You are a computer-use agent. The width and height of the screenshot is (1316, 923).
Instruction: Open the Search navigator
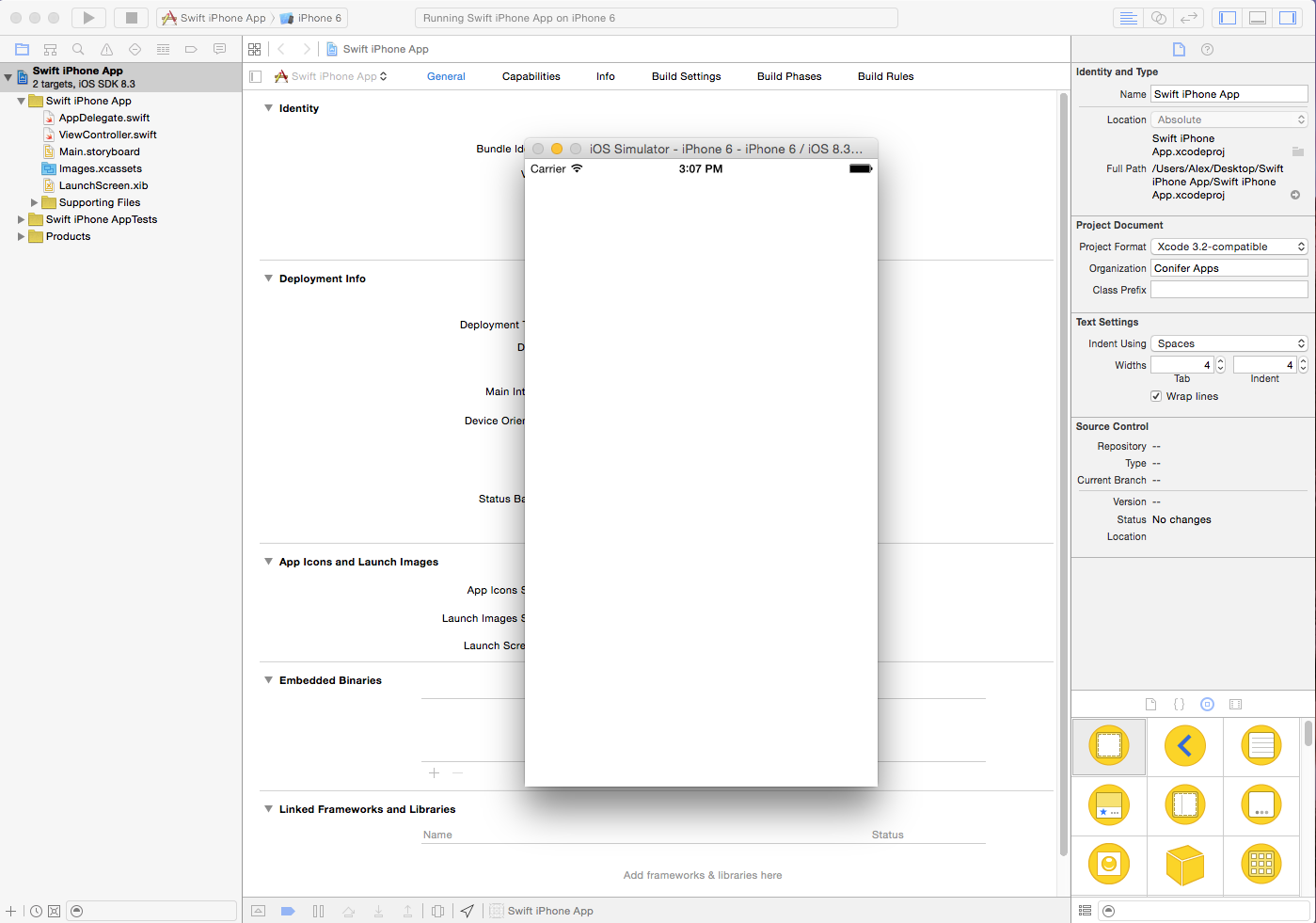coord(78,49)
